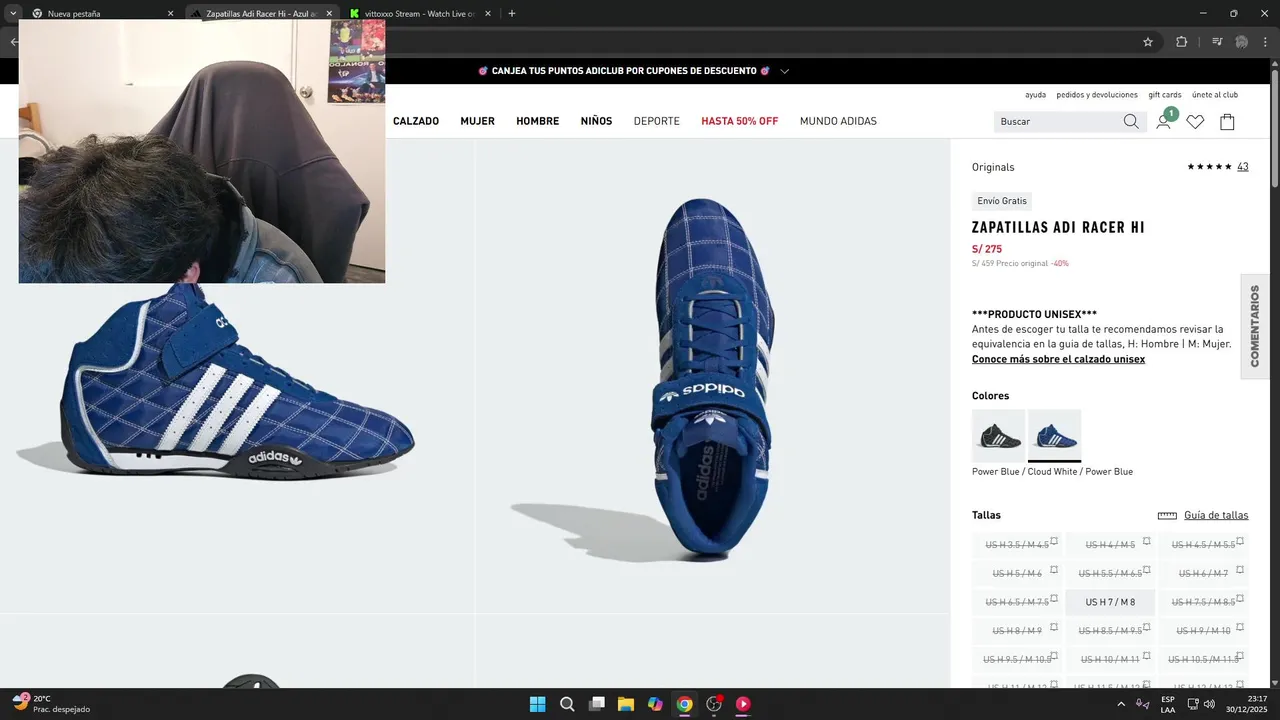The image size is (1280, 720).
Task: Open the Chrome three-dot menu
Action: tap(1267, 42)
